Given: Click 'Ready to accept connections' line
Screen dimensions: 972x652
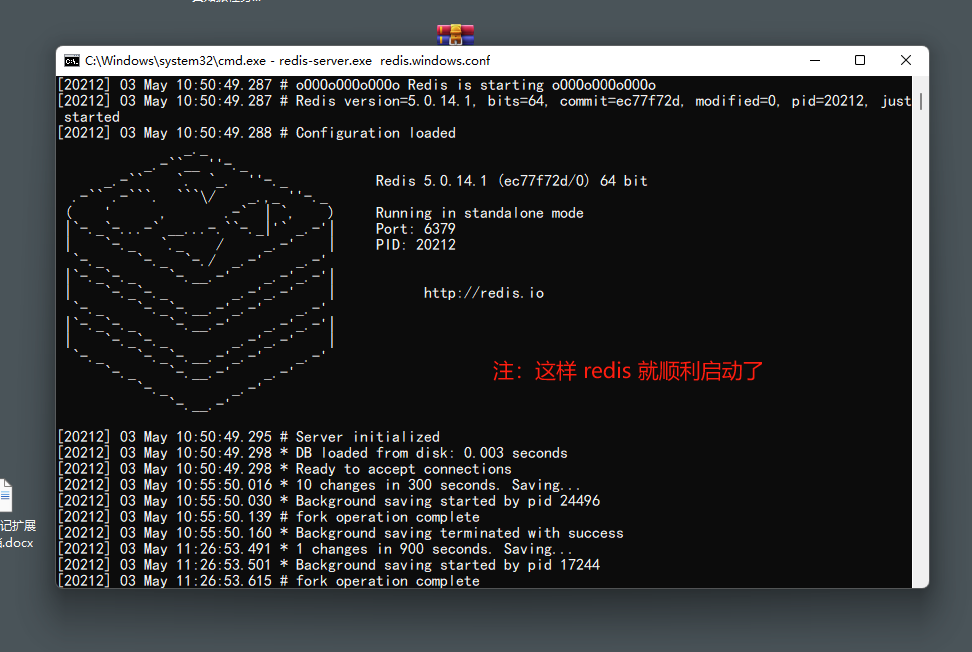Looking at the screenshot, I should pos(285,469).
